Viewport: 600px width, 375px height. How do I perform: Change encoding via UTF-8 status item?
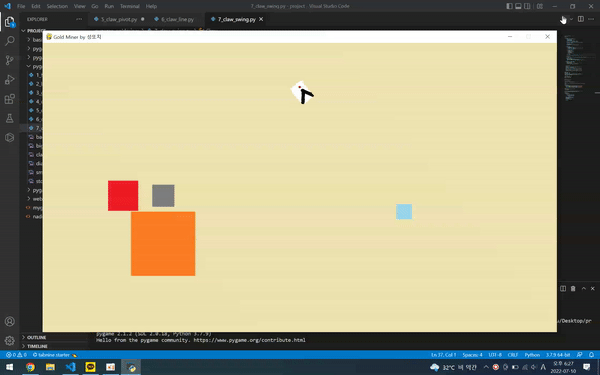[x=495, y=355]
